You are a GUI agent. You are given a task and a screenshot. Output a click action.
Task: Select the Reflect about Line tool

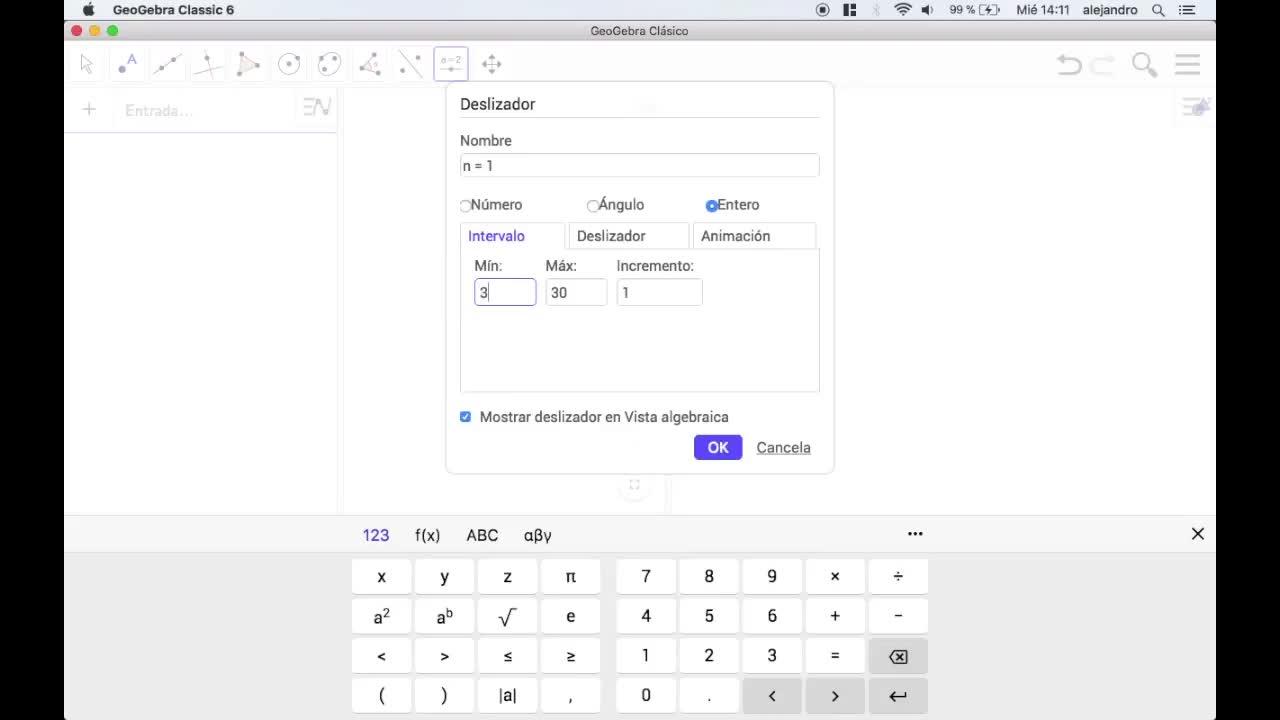410,64
